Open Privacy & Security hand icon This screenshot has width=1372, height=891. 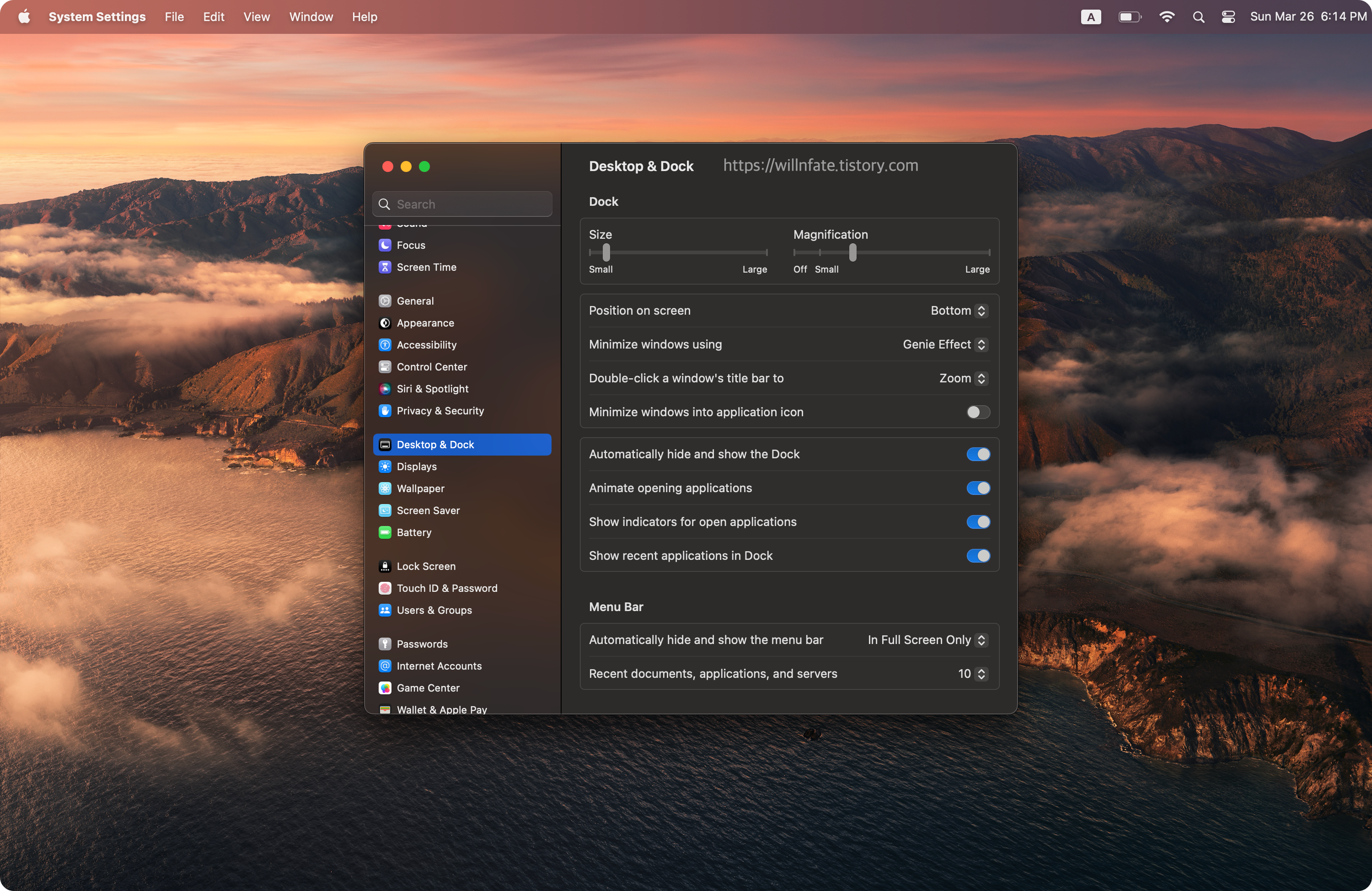385,411
